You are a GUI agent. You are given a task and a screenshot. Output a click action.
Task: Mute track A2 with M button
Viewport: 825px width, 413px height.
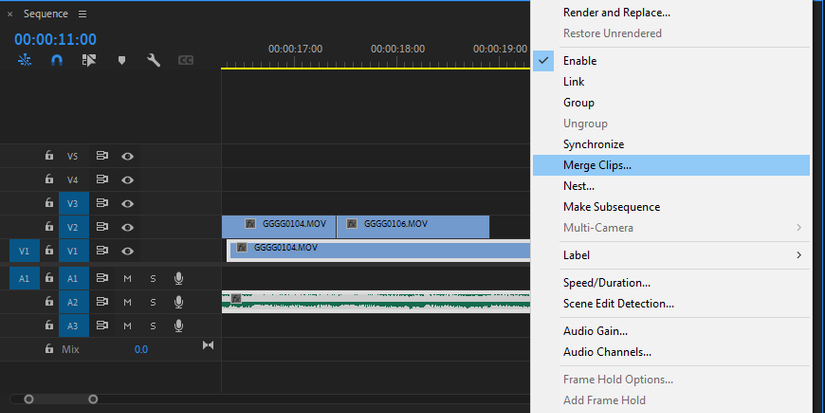[x=127, y=302]
